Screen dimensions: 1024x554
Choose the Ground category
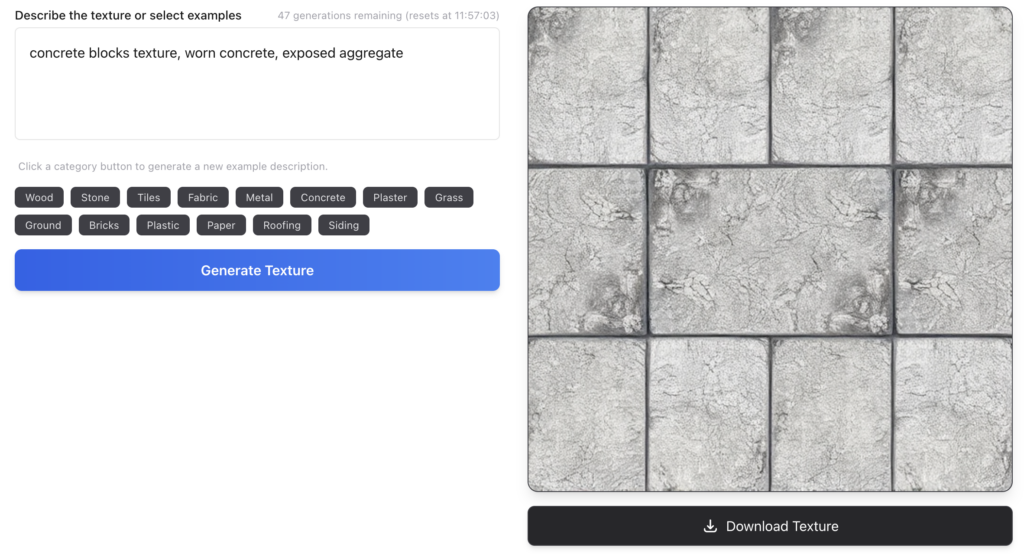click(x=43, y=225)
